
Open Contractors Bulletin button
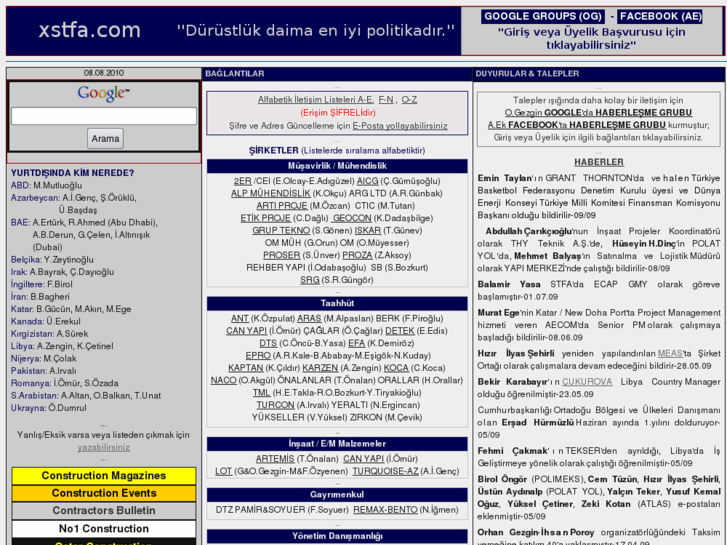click(x=103, y=511)
